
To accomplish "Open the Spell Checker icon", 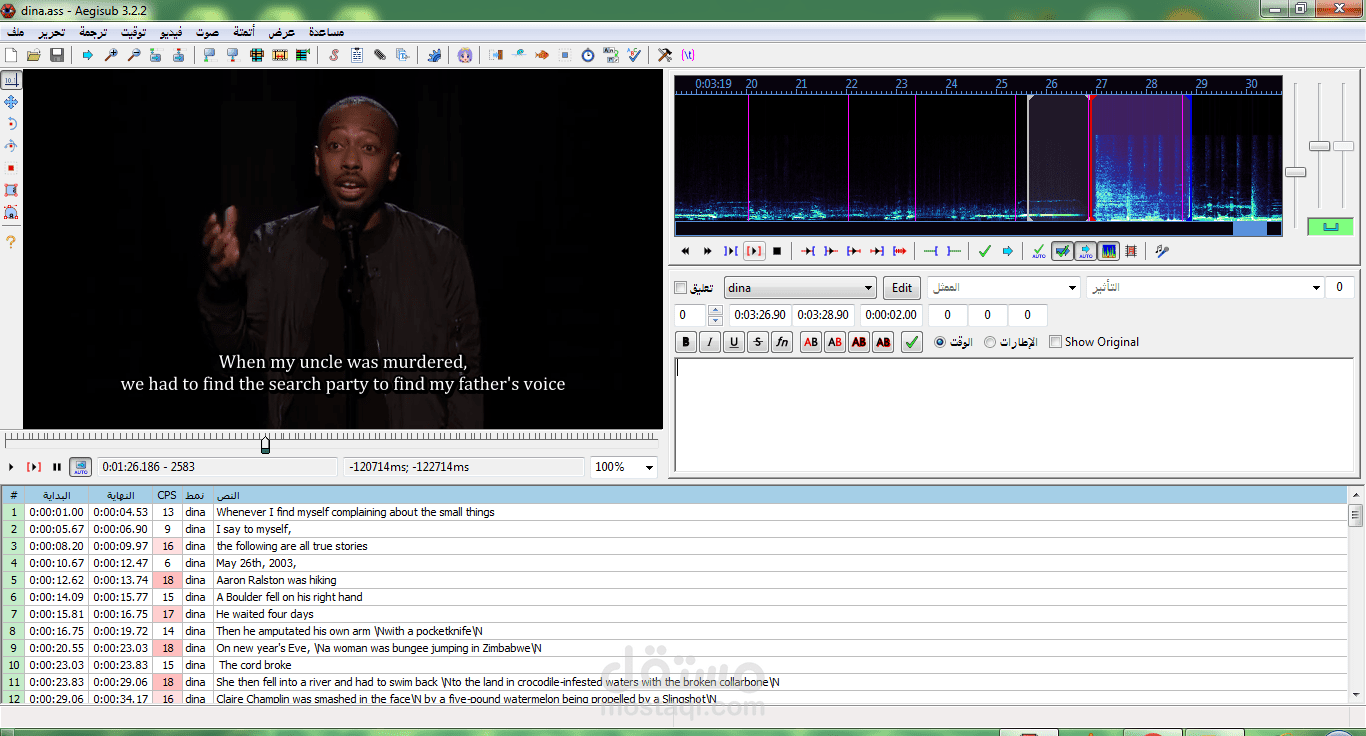I will point(634,55).
